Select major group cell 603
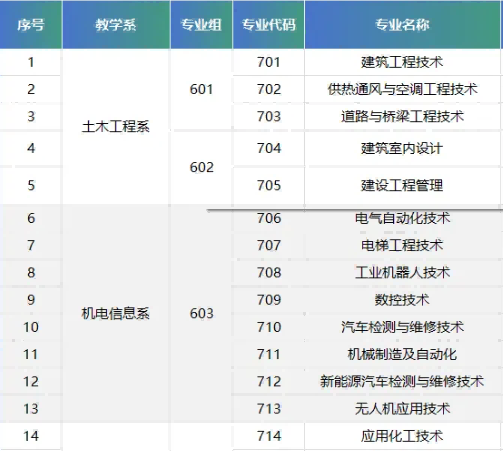The image size is (503, 451). [x=201, y=313]
